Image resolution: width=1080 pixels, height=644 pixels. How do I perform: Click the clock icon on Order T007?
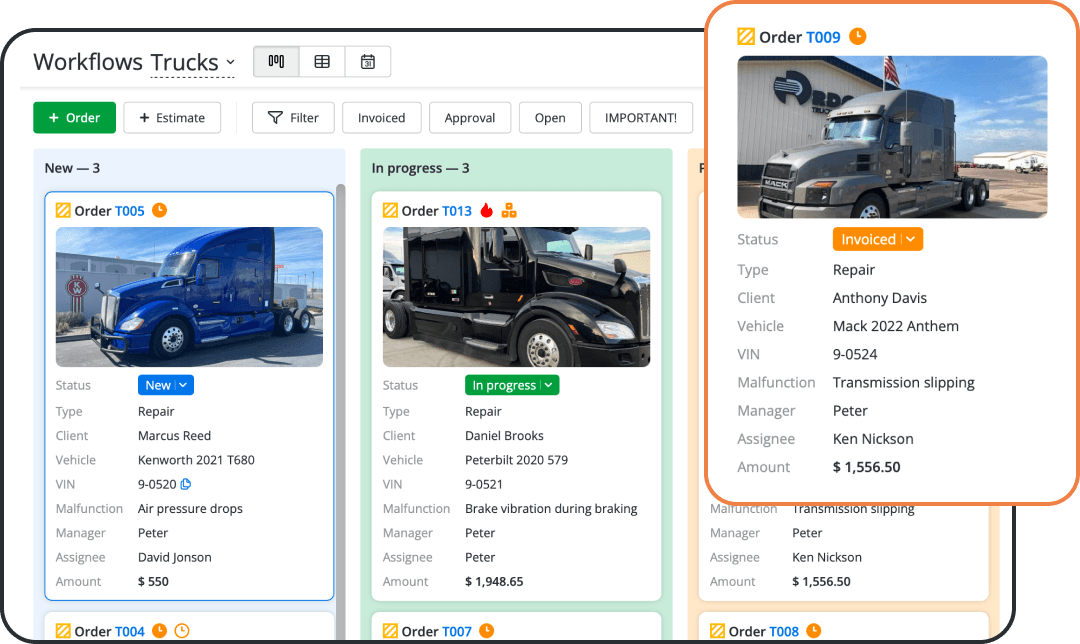click(486, 630)
